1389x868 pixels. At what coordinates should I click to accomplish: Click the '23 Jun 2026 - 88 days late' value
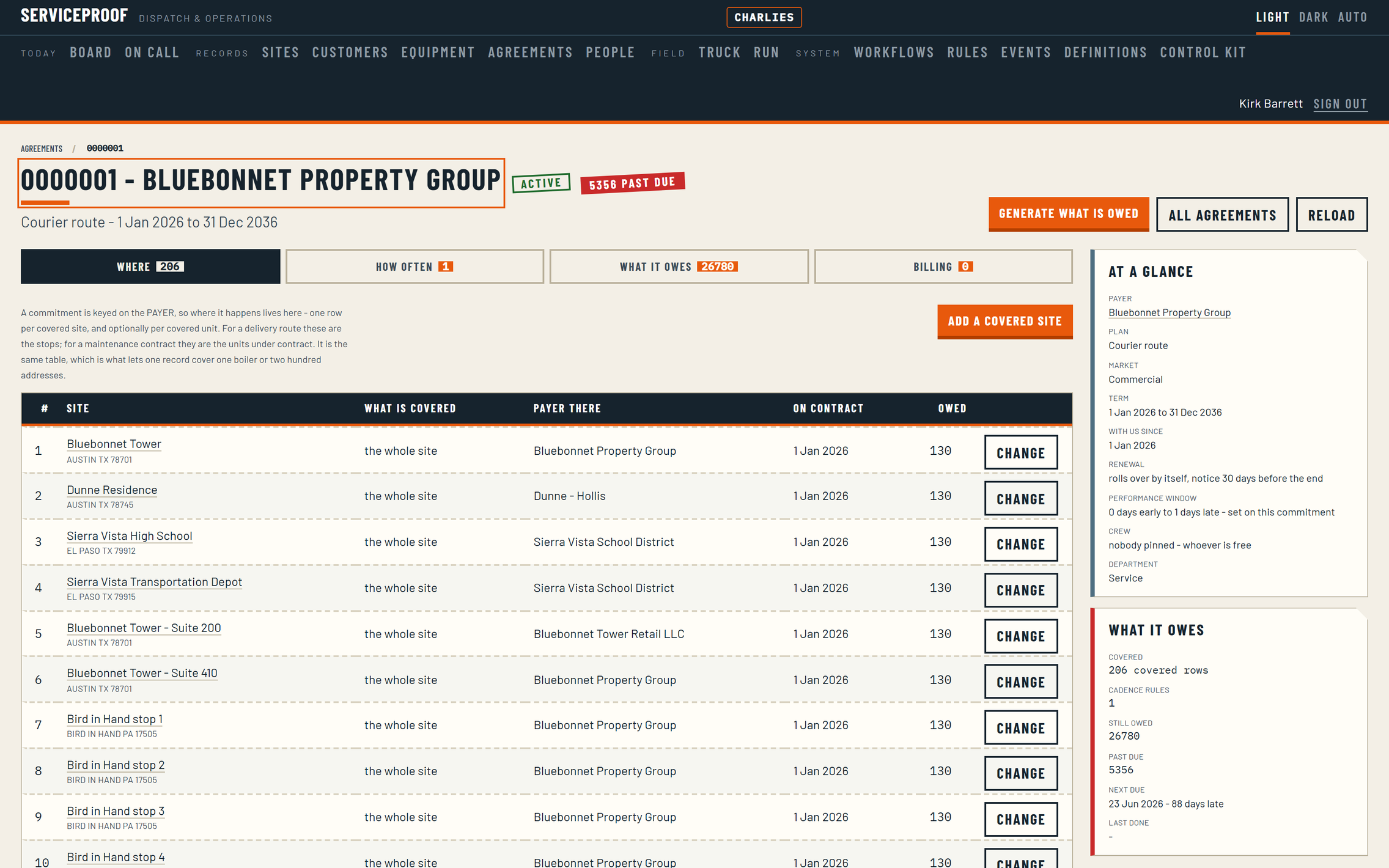pyautogui.click(x=1166, y=804)
